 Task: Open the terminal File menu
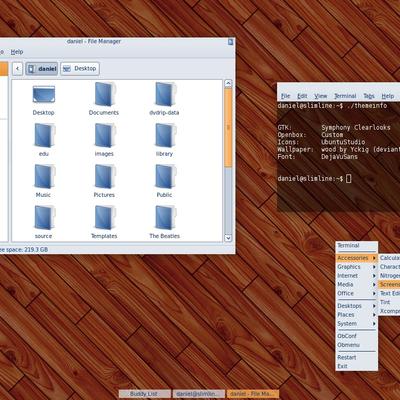(x=285, y=96)
